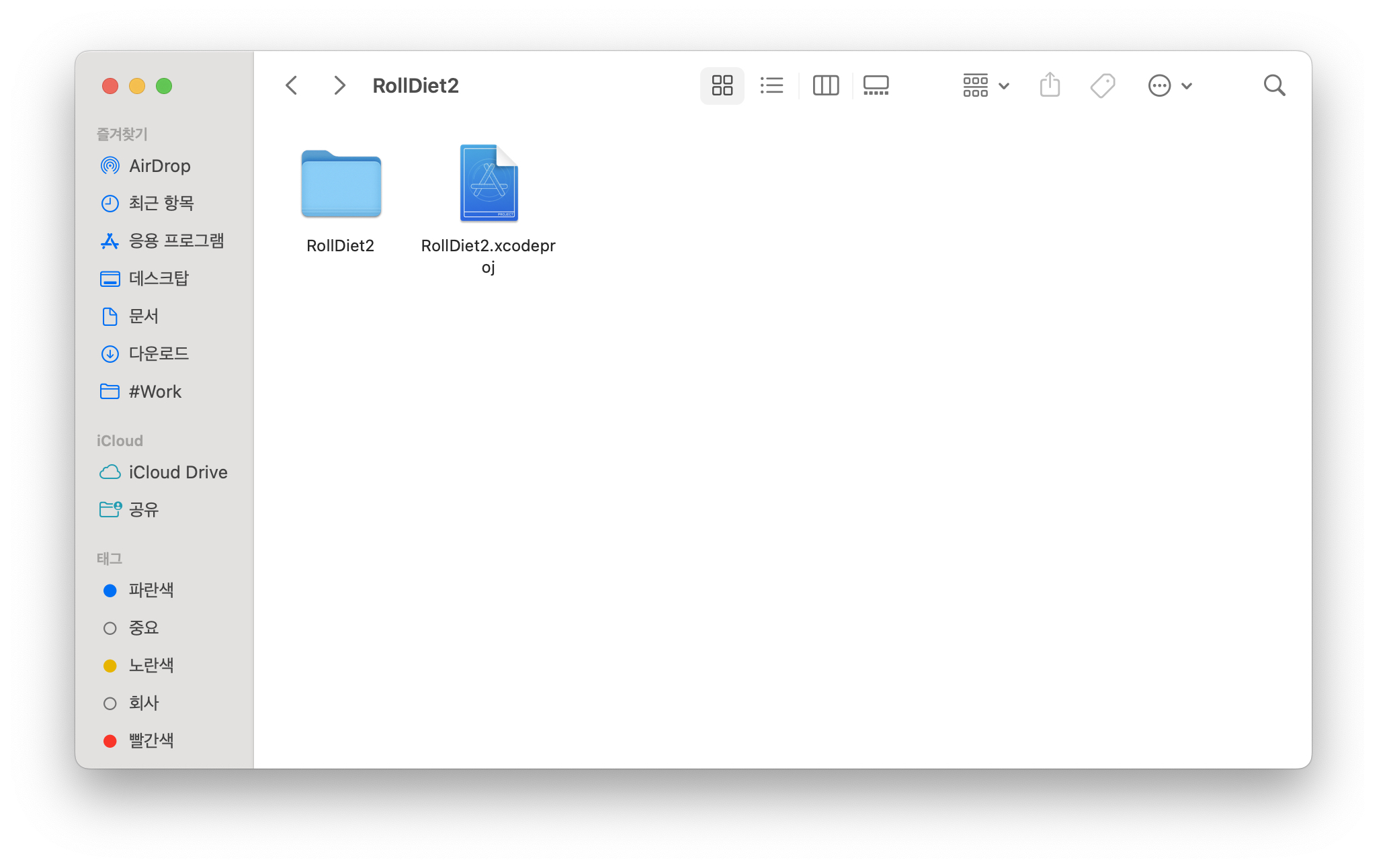1387x868 pixels.
Task: Open 다운로드 in sidebar
Action: pyautogui.click(x=164, y=353)
